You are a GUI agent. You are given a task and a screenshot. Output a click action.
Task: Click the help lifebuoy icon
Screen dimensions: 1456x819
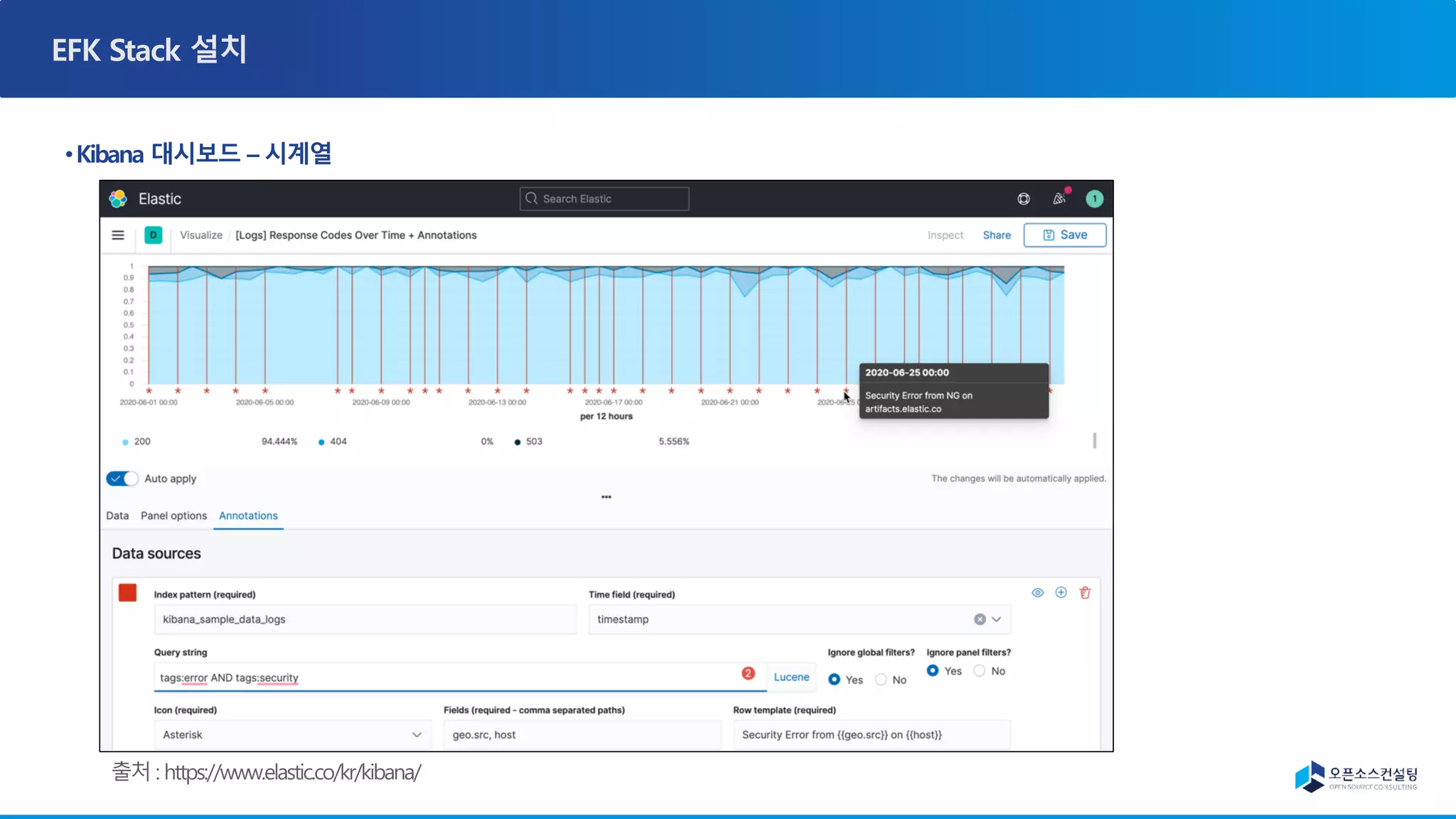(1024, 199)
